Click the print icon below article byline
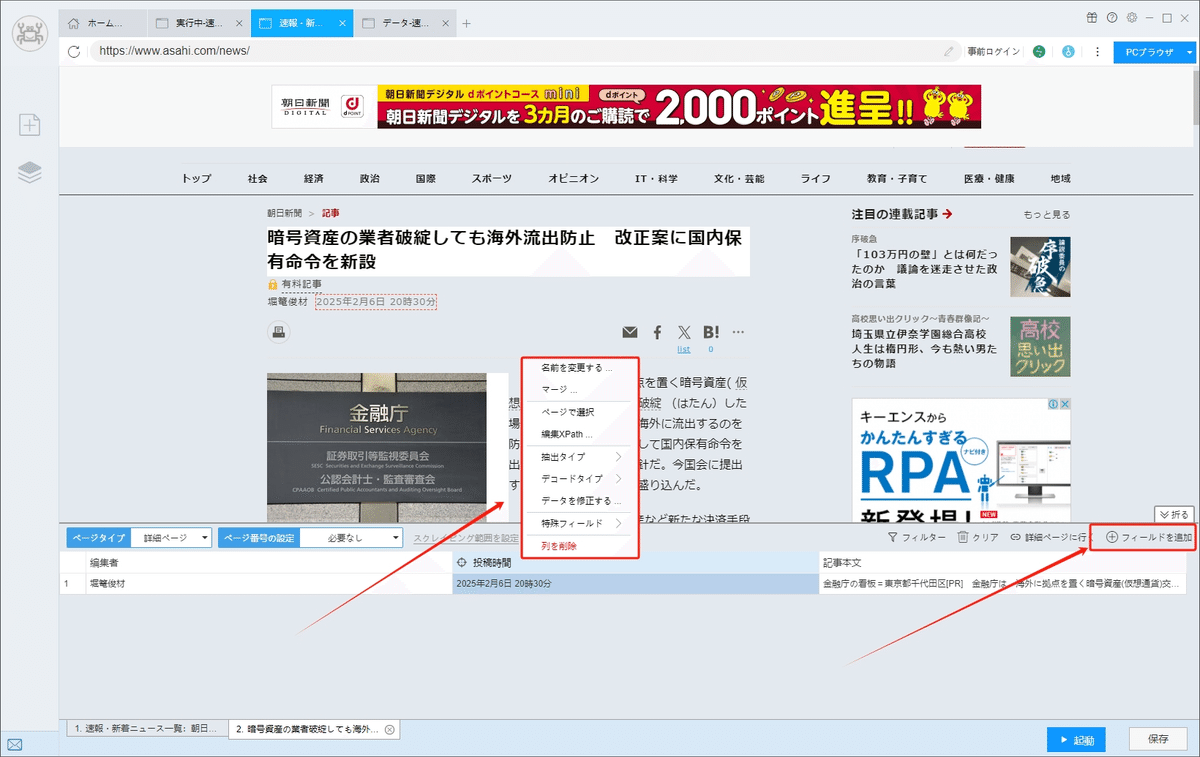The image size is (1200, 757). (279, 332)
